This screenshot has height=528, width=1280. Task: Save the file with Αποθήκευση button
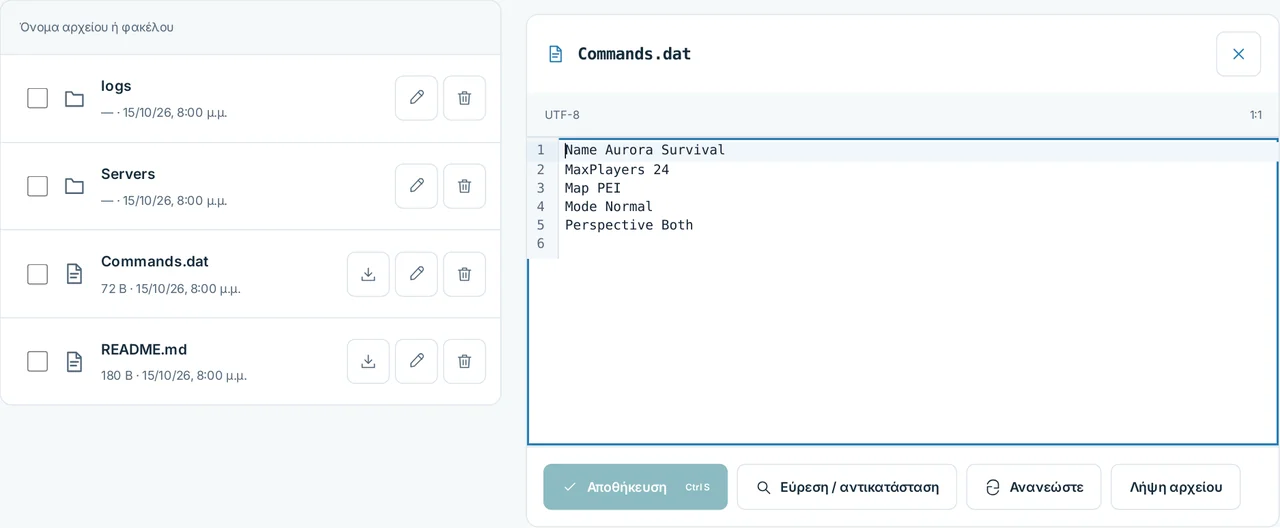635,487
